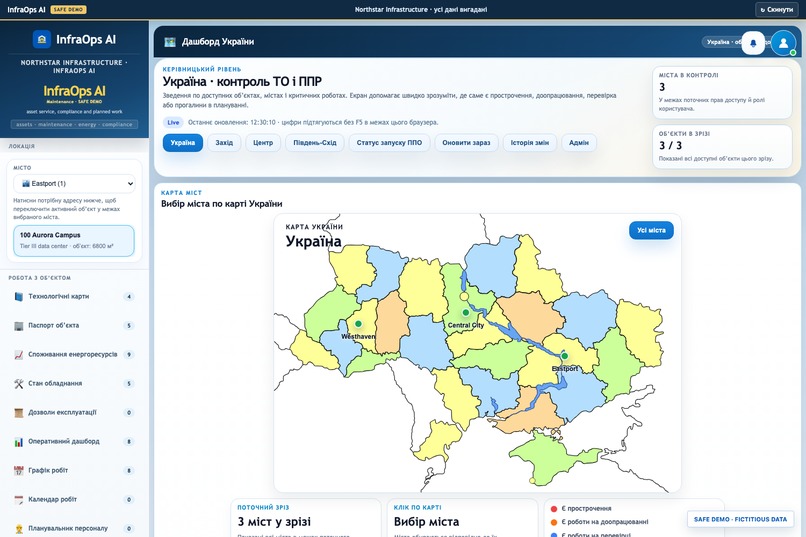
Task: Open Статус запуску ППО
Action: coord(389,143)
